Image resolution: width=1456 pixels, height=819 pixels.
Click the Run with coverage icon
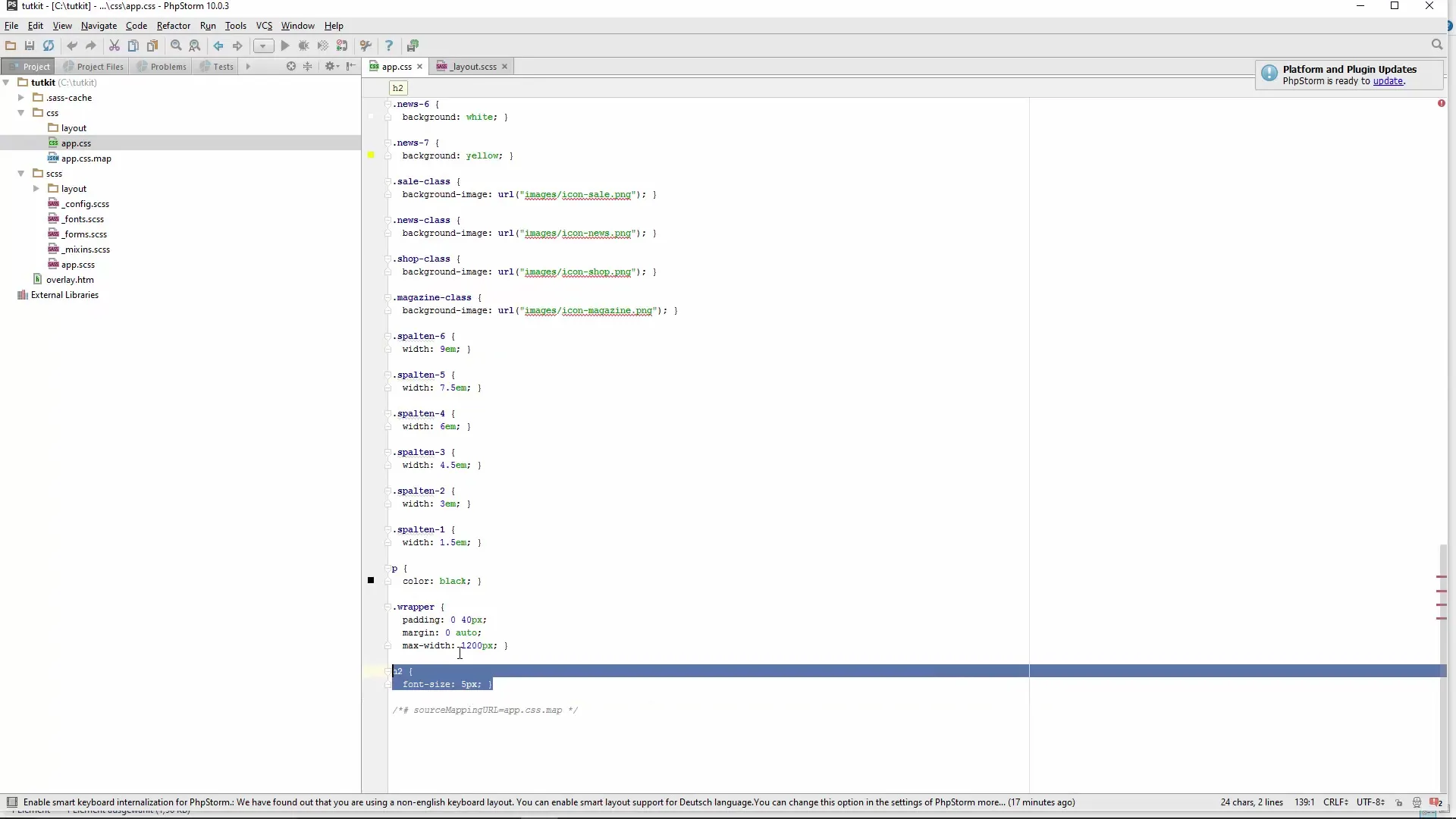click(323, 45)
